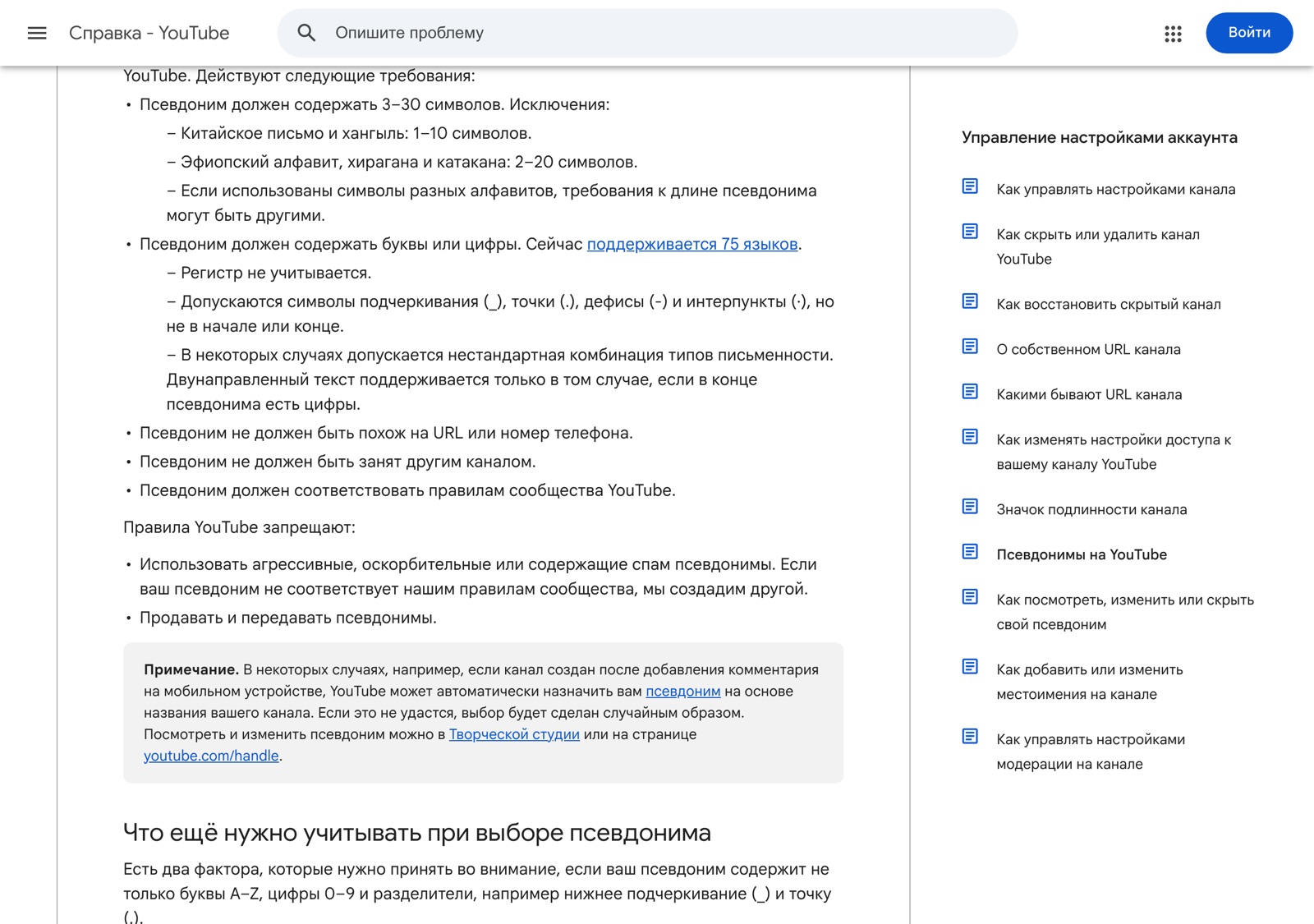Viewport: 1314px width, 924px height.
Task: Follow the 'поддерживается 75 языков' link
Action: [x=692, y=244]
